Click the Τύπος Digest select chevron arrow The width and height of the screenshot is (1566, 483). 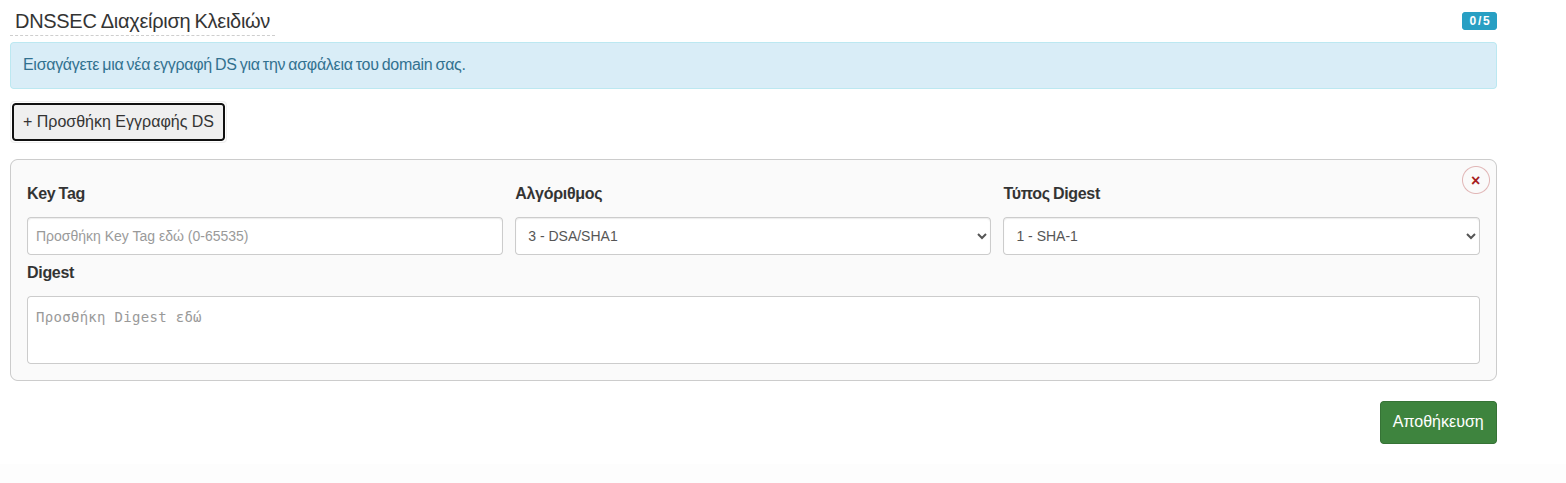point(1469,236)
